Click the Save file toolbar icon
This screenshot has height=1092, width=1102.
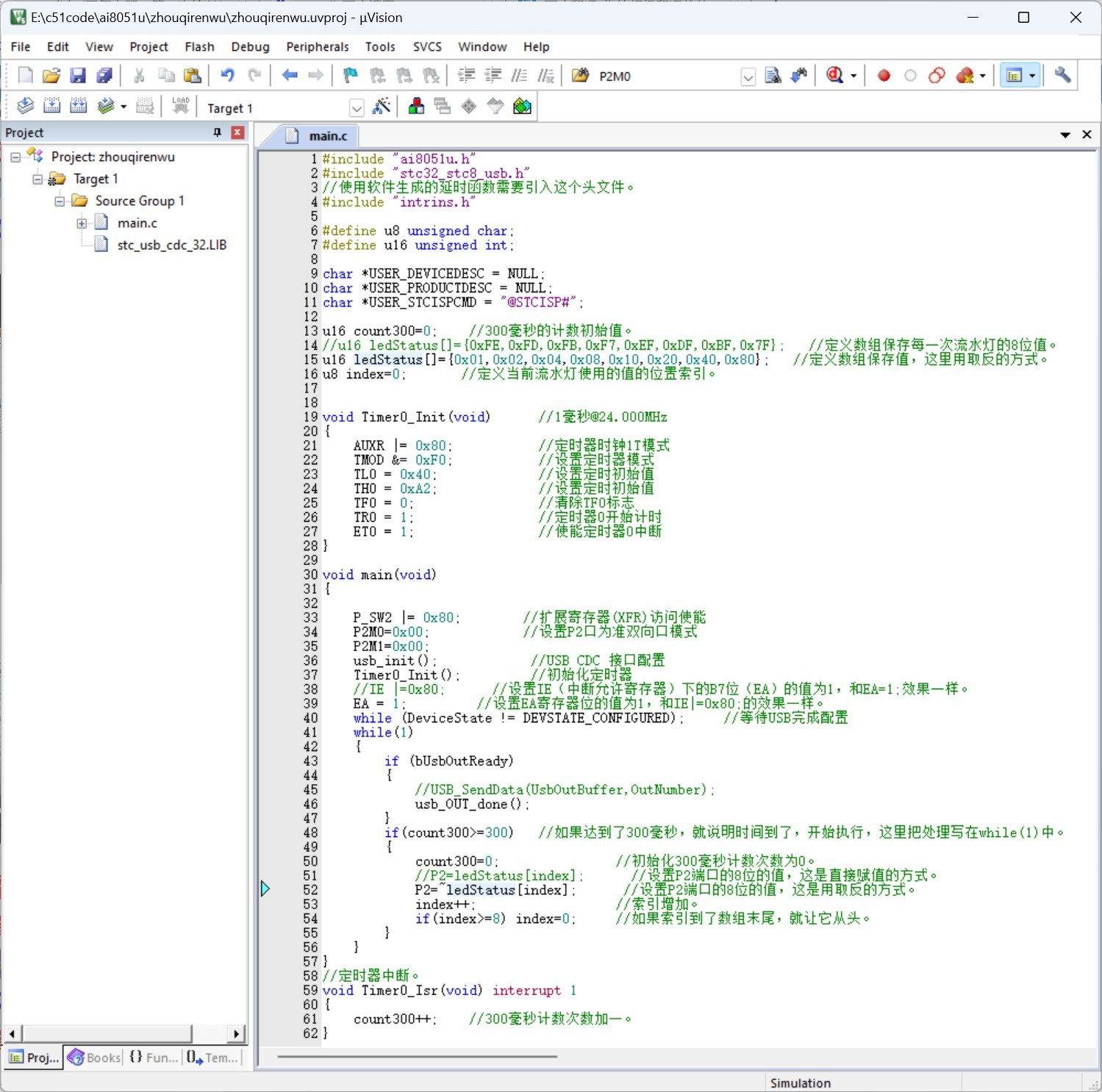click(x=77, y=76)
